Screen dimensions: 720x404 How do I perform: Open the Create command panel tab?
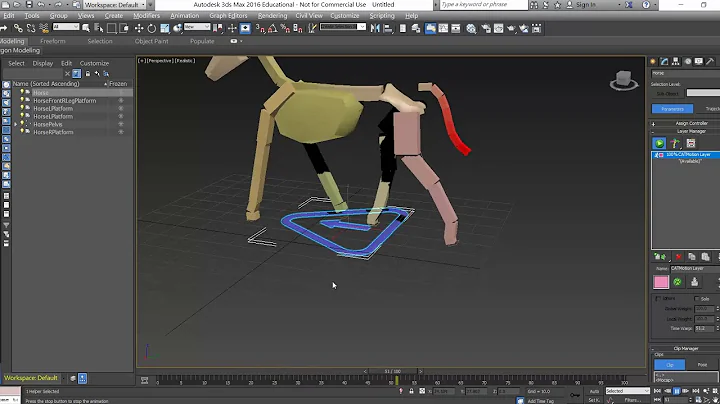pyautogui.click(x=653, y=61)
